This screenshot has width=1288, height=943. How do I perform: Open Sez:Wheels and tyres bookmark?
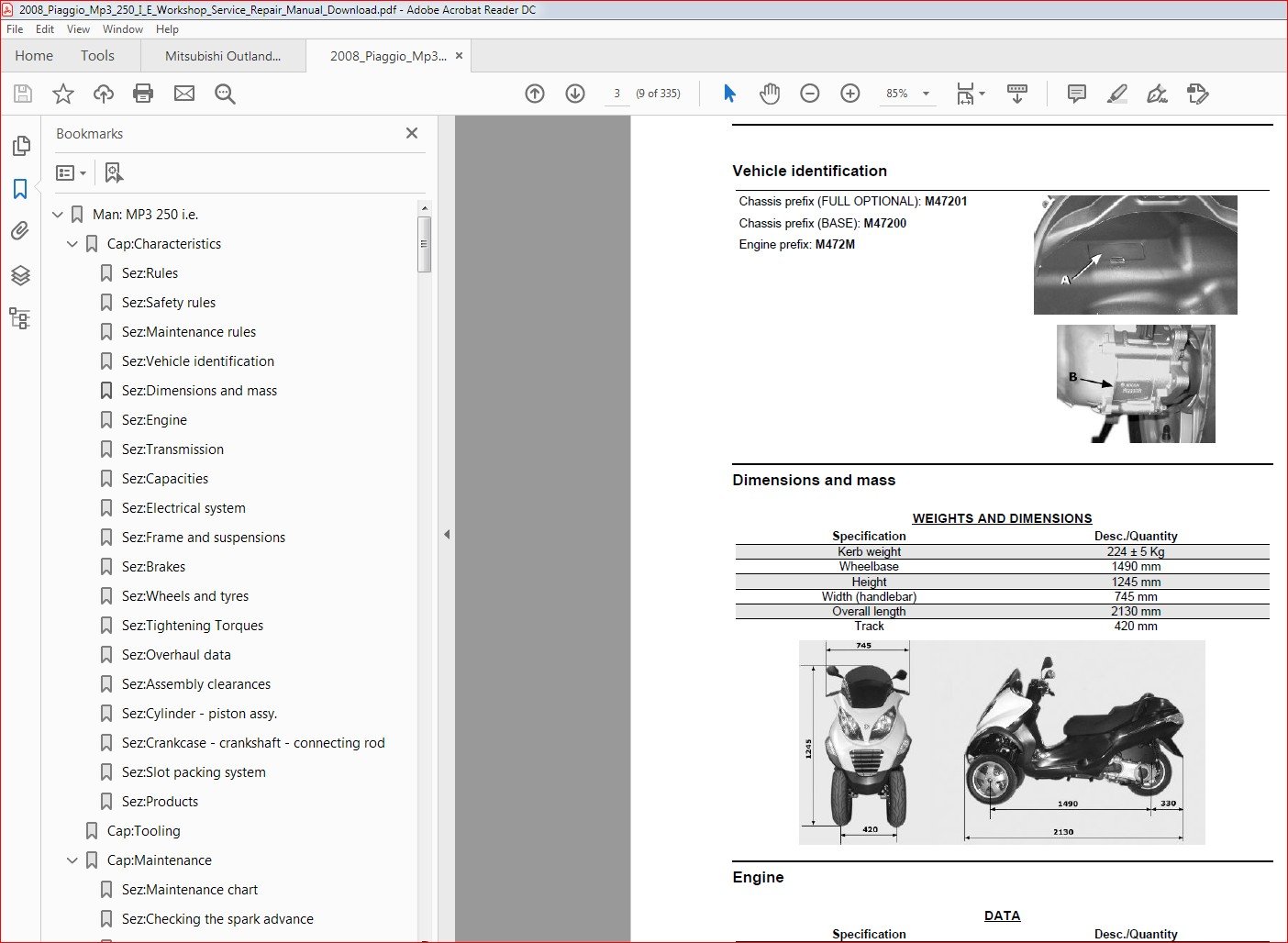pyautogui.click(x=185, y=596)
